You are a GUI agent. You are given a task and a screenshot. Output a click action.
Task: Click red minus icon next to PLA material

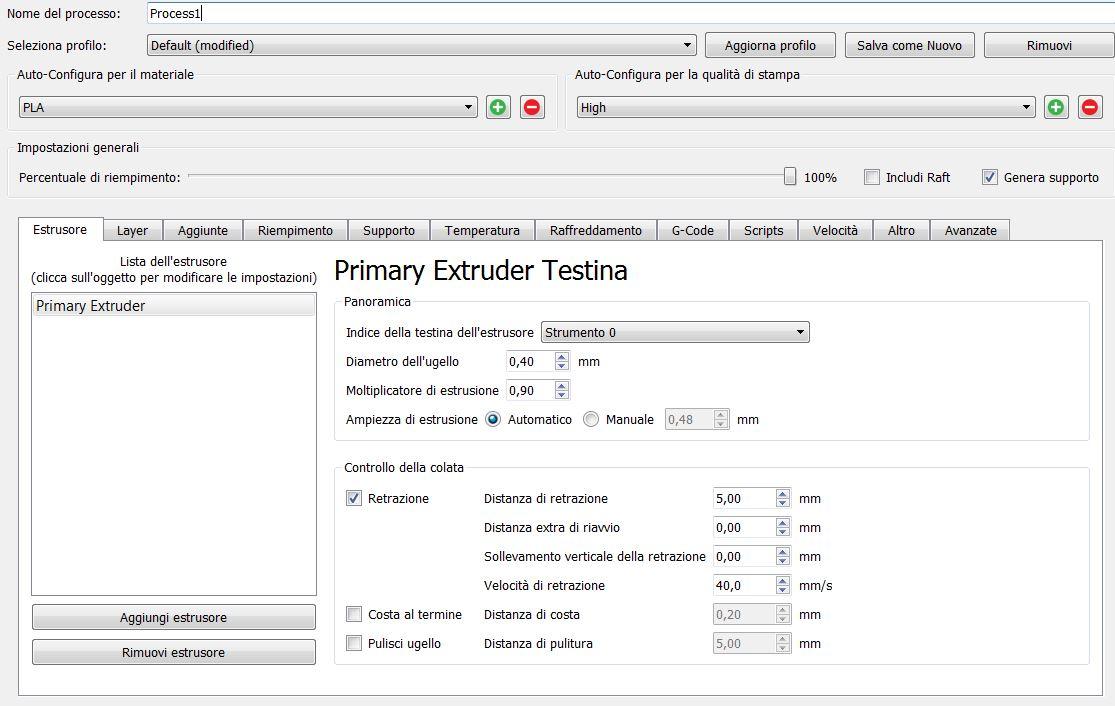[532, 108]
